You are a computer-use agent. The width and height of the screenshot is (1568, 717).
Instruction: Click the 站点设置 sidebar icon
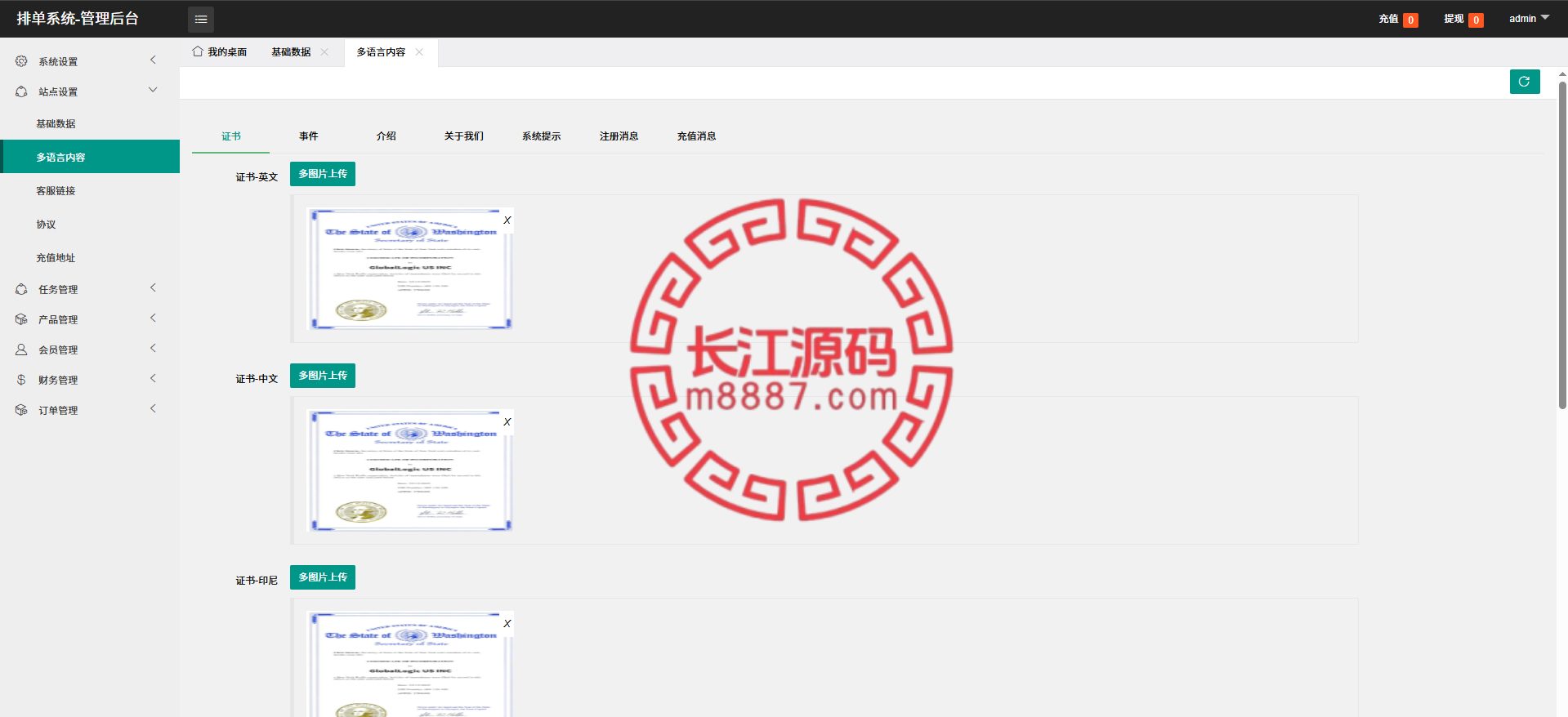[x=21, y=91]
